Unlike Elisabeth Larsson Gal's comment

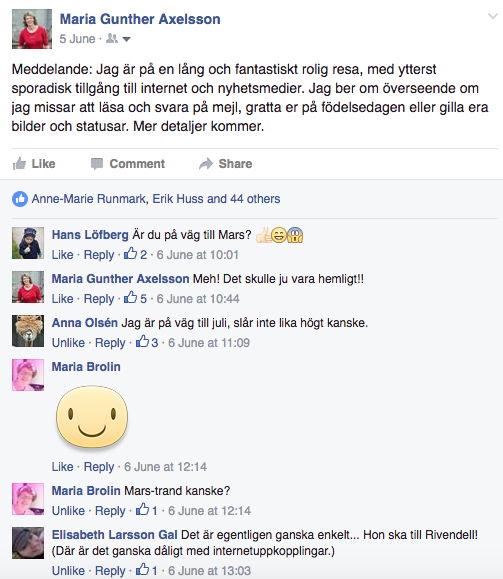click(x=68, y=571)
